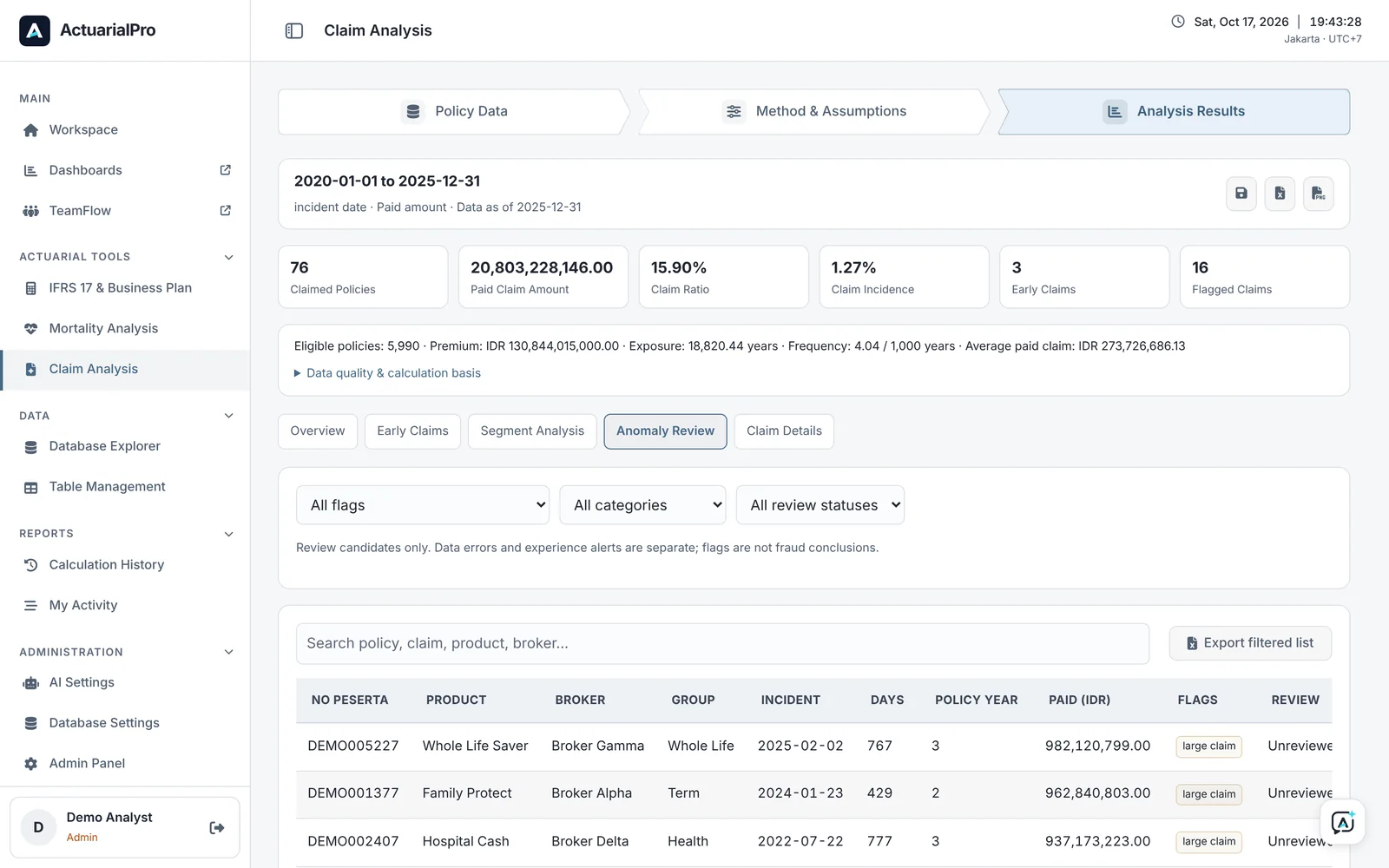Save the analysis with the floppy disk icon
Viewport: 1389px width, 868px height.
click(1241, 194)
